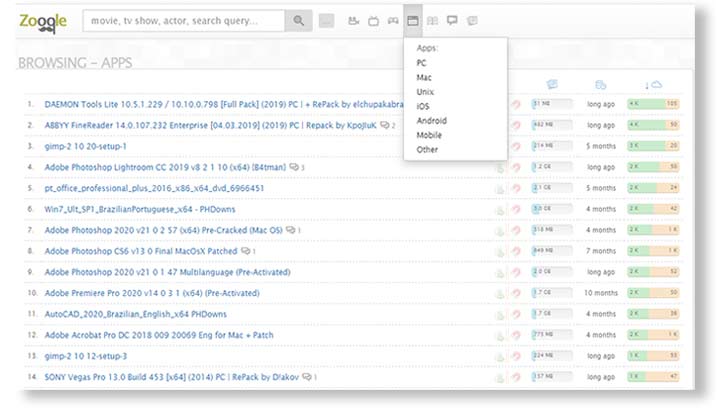Image resolution: width=720 pixels, height=410 pixels.
Task: Click '10 months' age in Premiere Pro row
Action: click(x=601, y=293)
